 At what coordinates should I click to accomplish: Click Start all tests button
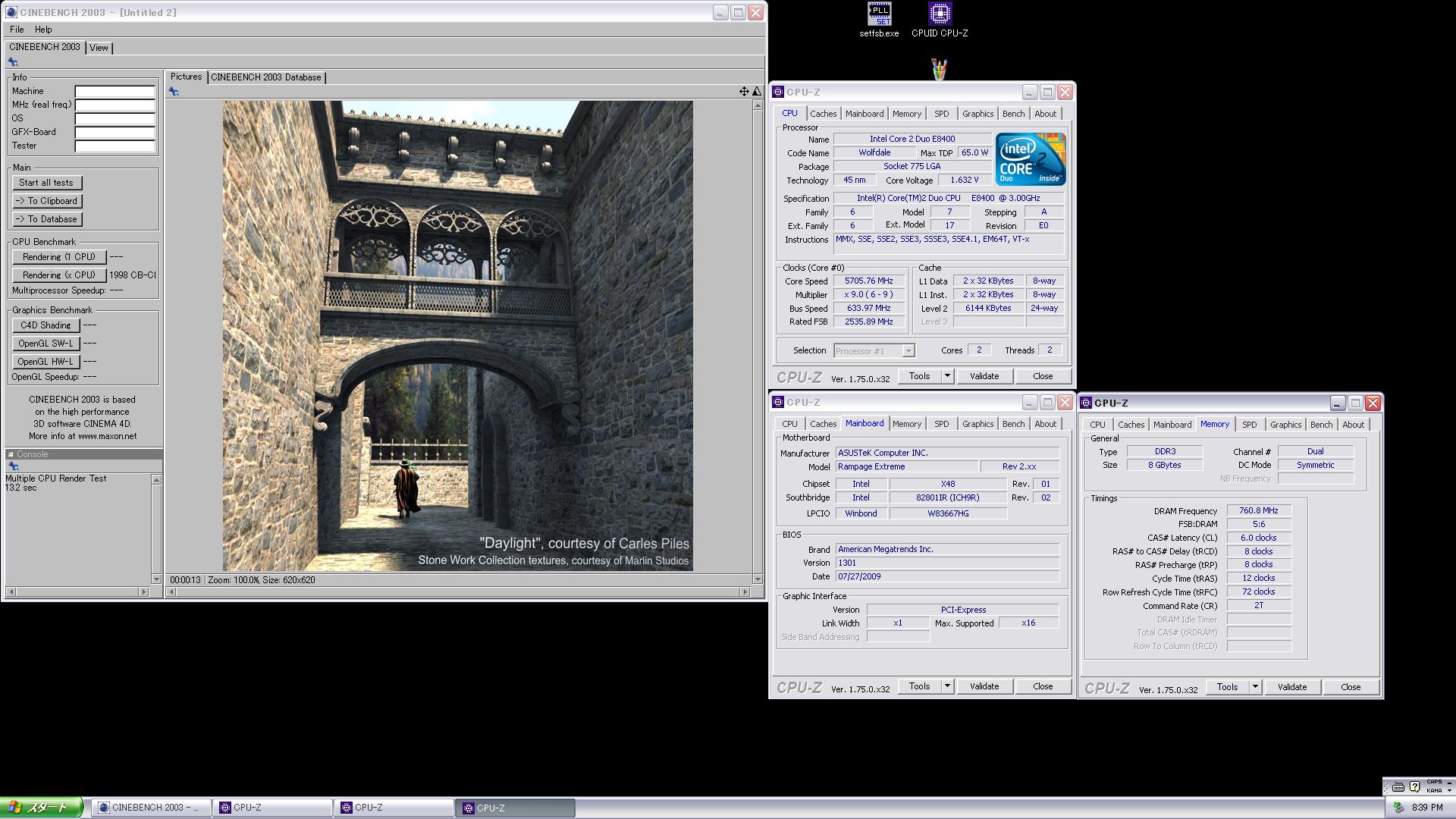[46, 183]
